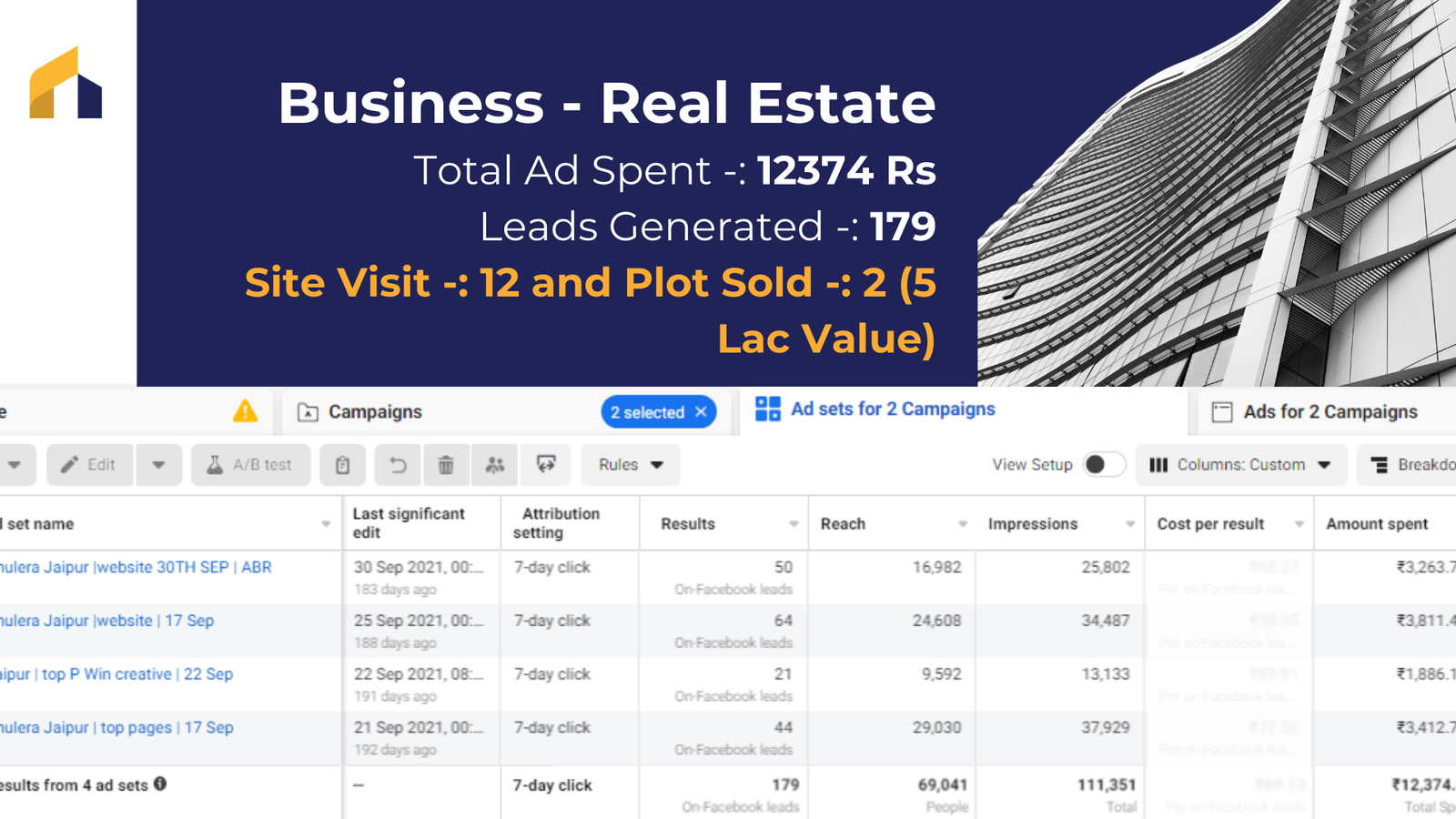
Task: Click the trash delete icon
Action: (x=446, y=465)
